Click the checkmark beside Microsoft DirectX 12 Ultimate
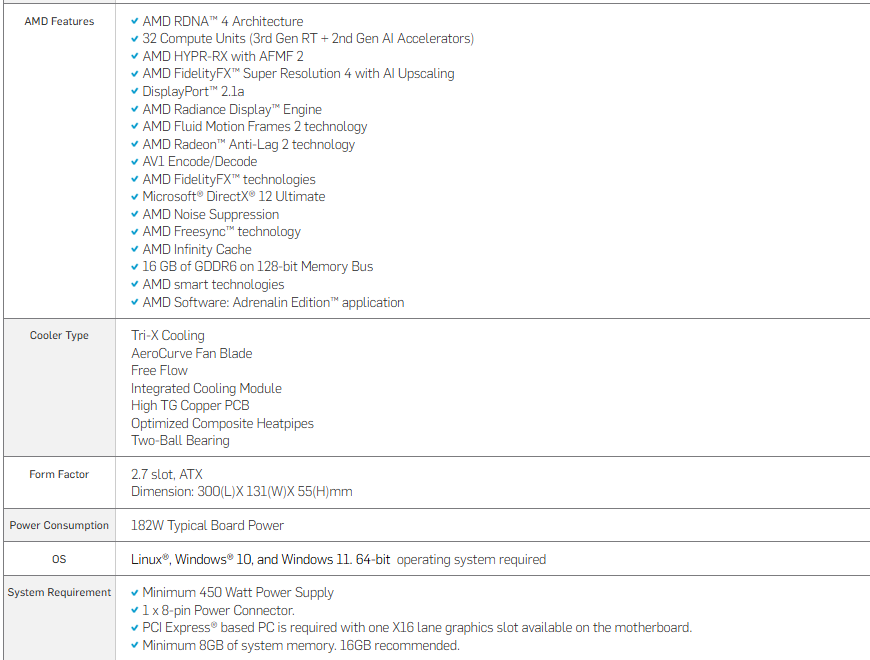 click(x=135, y=197)
